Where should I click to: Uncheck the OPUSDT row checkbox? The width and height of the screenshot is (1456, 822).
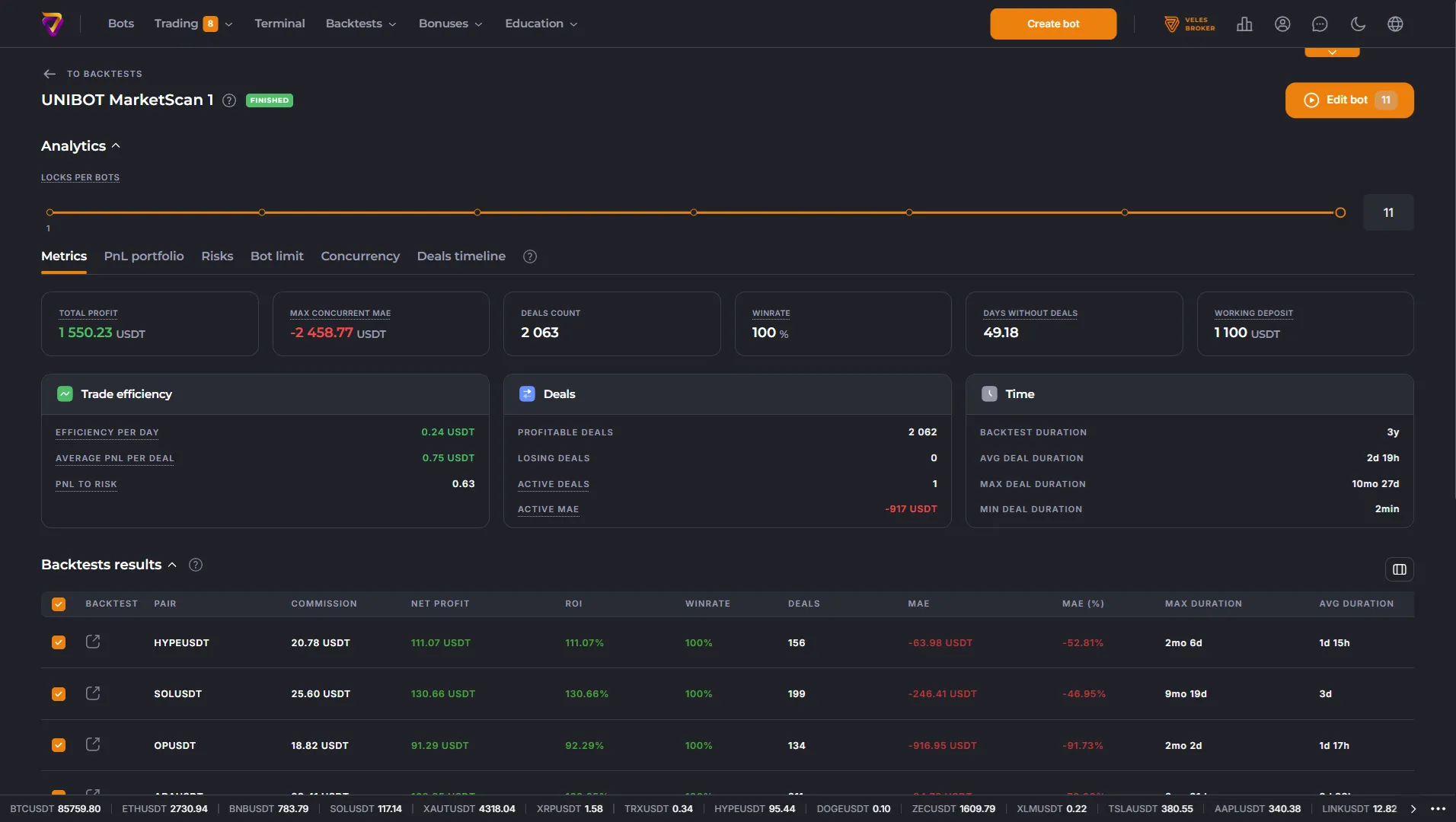[59, 745]
